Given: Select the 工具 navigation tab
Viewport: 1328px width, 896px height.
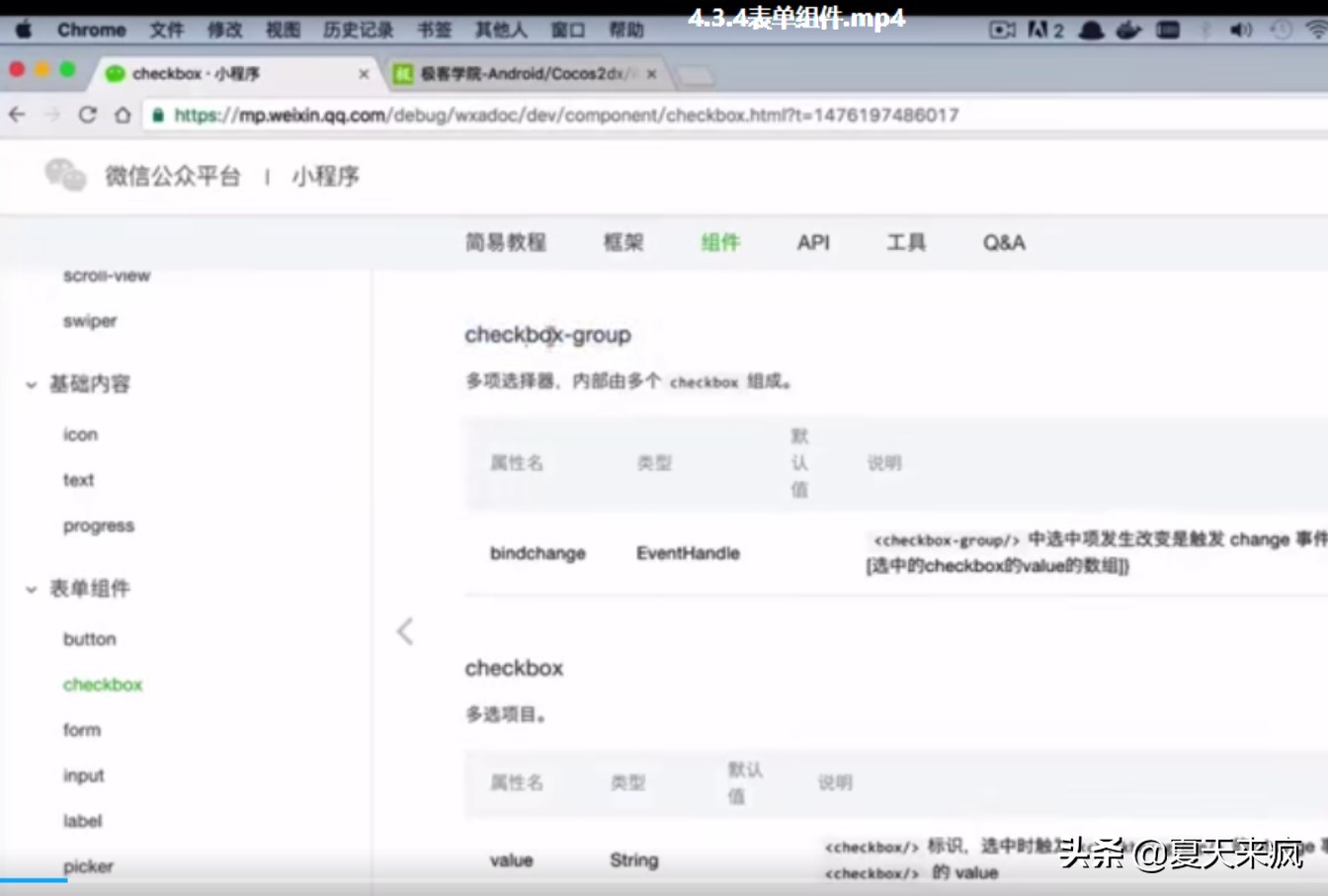Looking at the screenshot, I should click(906, 242).
